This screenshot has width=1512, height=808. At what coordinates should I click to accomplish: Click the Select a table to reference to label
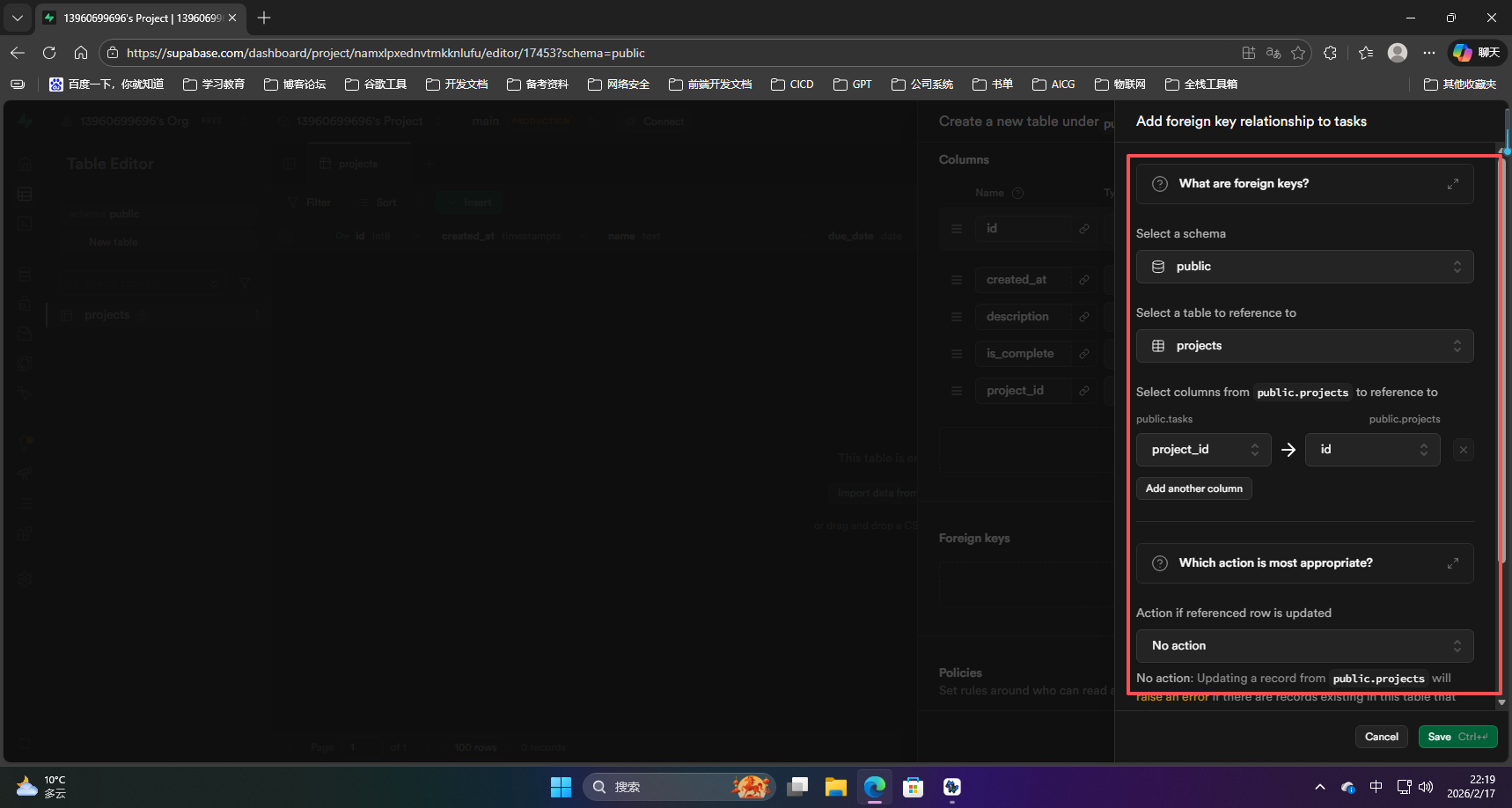pyautogui.click(x=1215, y=312)
